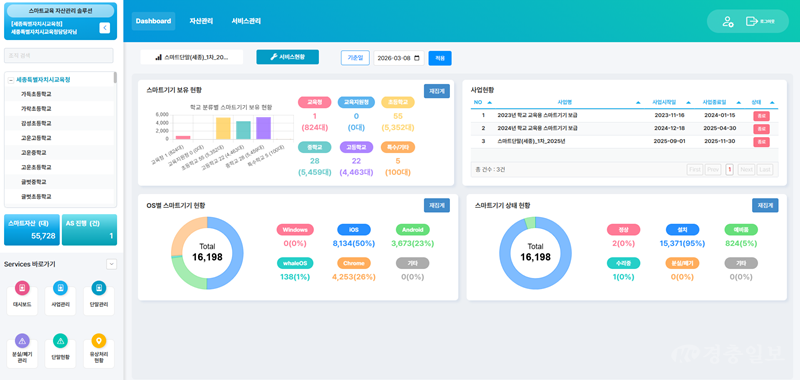This screenshot has height=380, width=800.
Task: Sort the table by 상태 column arrow
Action: (x=772, y=103)
